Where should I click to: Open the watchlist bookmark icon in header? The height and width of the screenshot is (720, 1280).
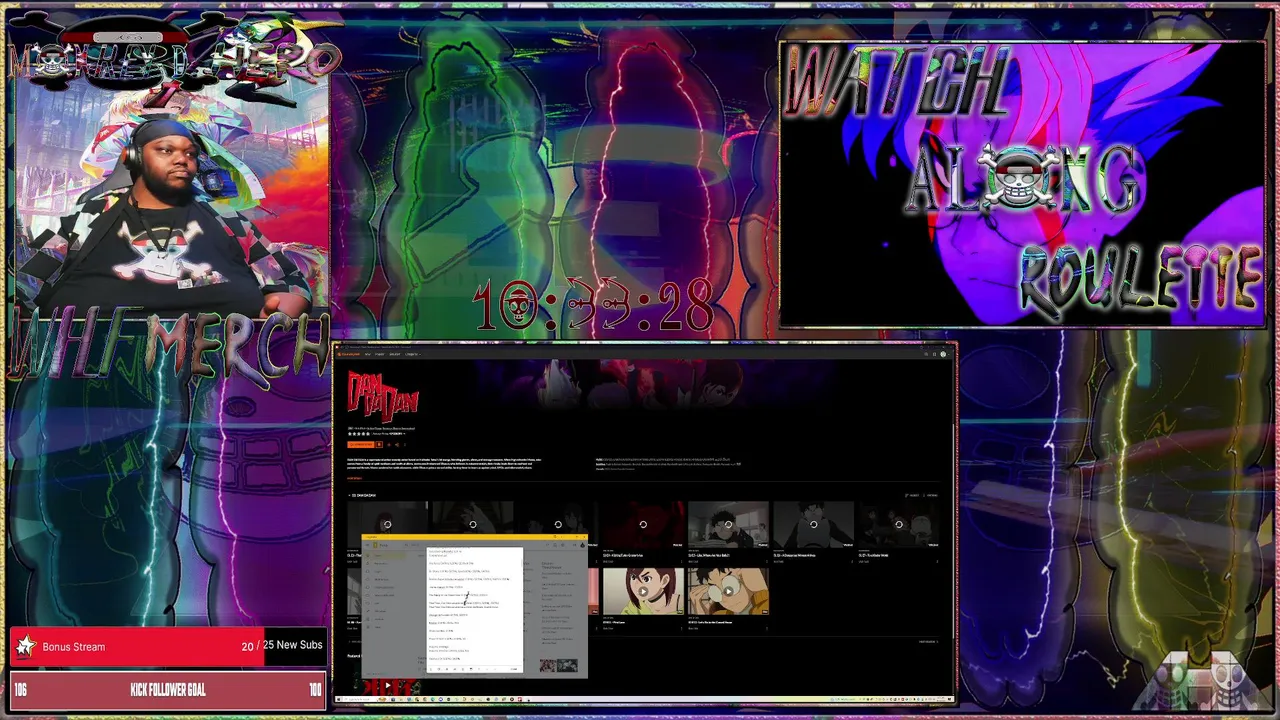click(934, 354)
